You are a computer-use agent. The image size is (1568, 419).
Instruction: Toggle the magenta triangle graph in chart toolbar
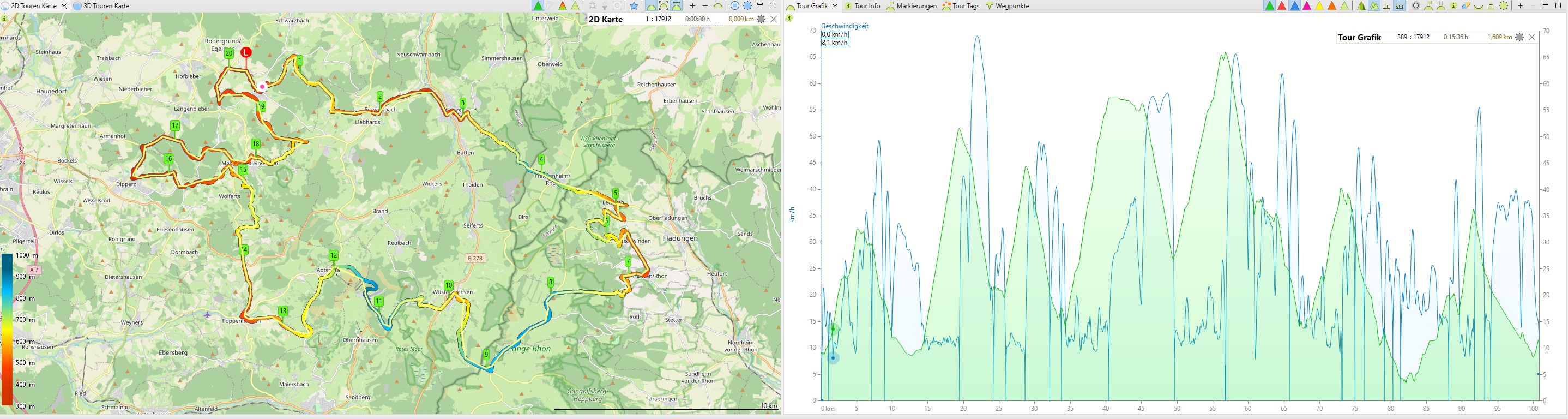click(1307, 6)
